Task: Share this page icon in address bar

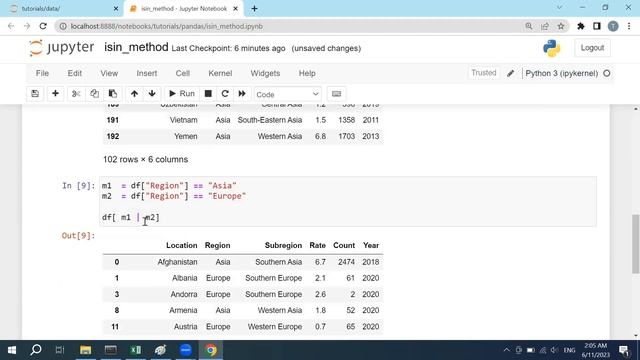Action: 544,26
